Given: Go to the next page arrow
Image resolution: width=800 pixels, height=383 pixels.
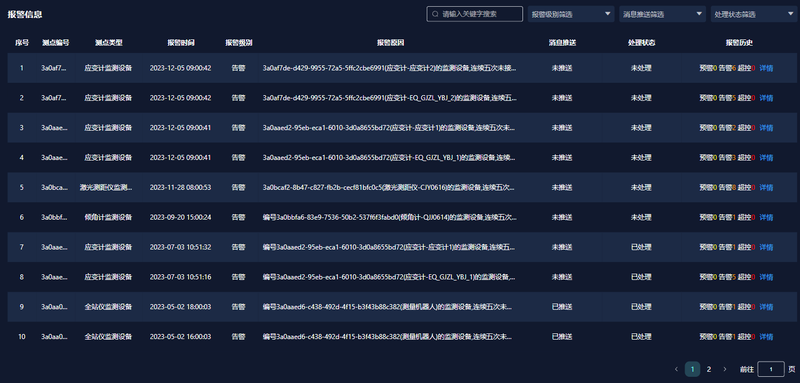Looking at the screenshot, I should [724, 369].
